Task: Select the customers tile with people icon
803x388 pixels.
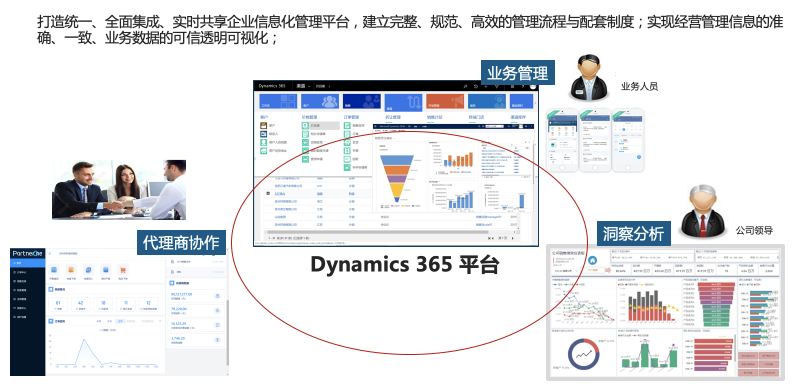Action: click(x=320, y=101)
